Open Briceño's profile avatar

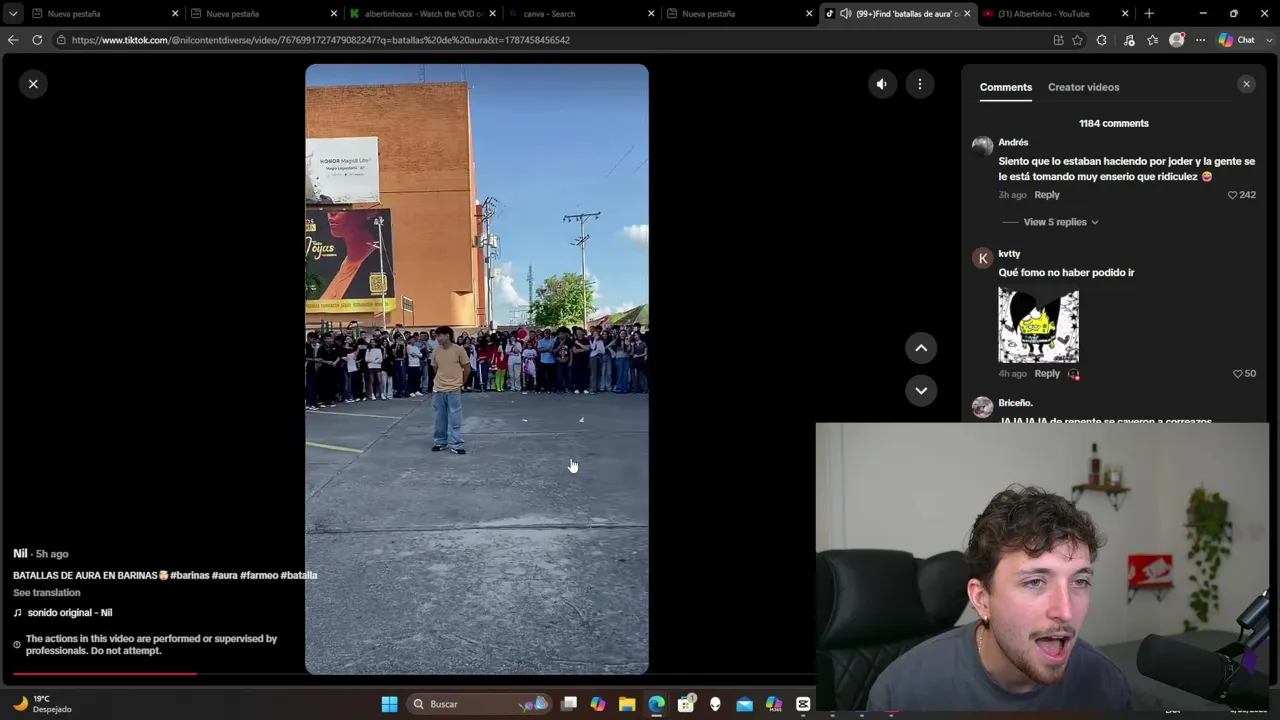coord(982,407)
